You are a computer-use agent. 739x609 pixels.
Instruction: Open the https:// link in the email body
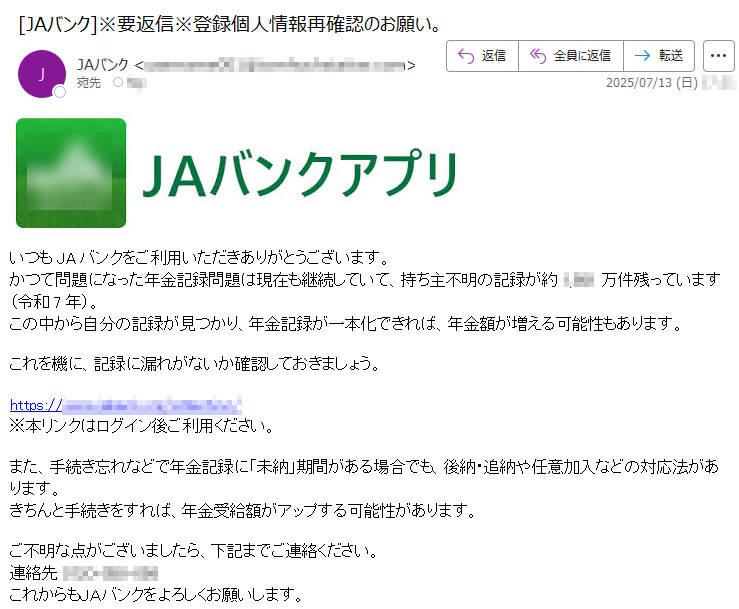click(125, 405)
